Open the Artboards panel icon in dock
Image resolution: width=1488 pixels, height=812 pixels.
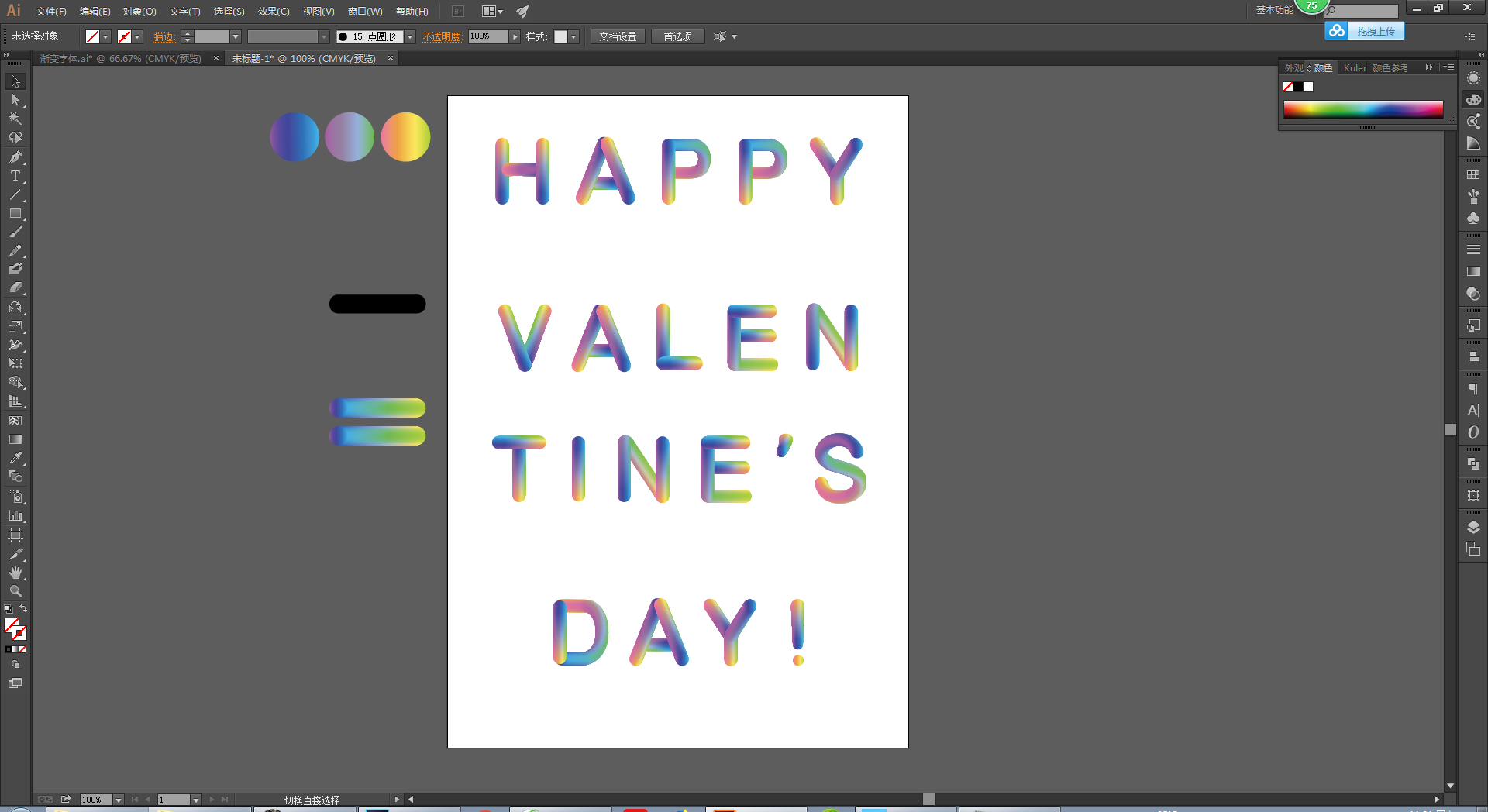pos(1473,549)
